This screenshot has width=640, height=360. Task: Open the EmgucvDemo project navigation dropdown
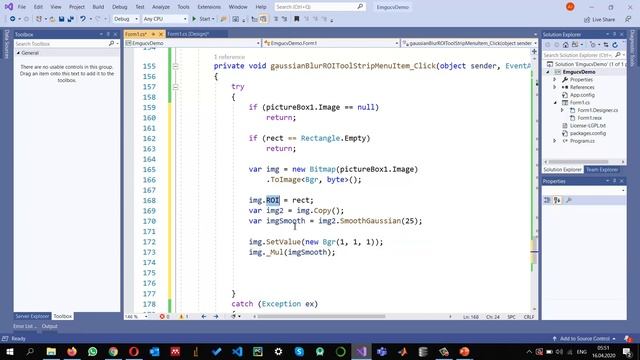tap(193, 43)
